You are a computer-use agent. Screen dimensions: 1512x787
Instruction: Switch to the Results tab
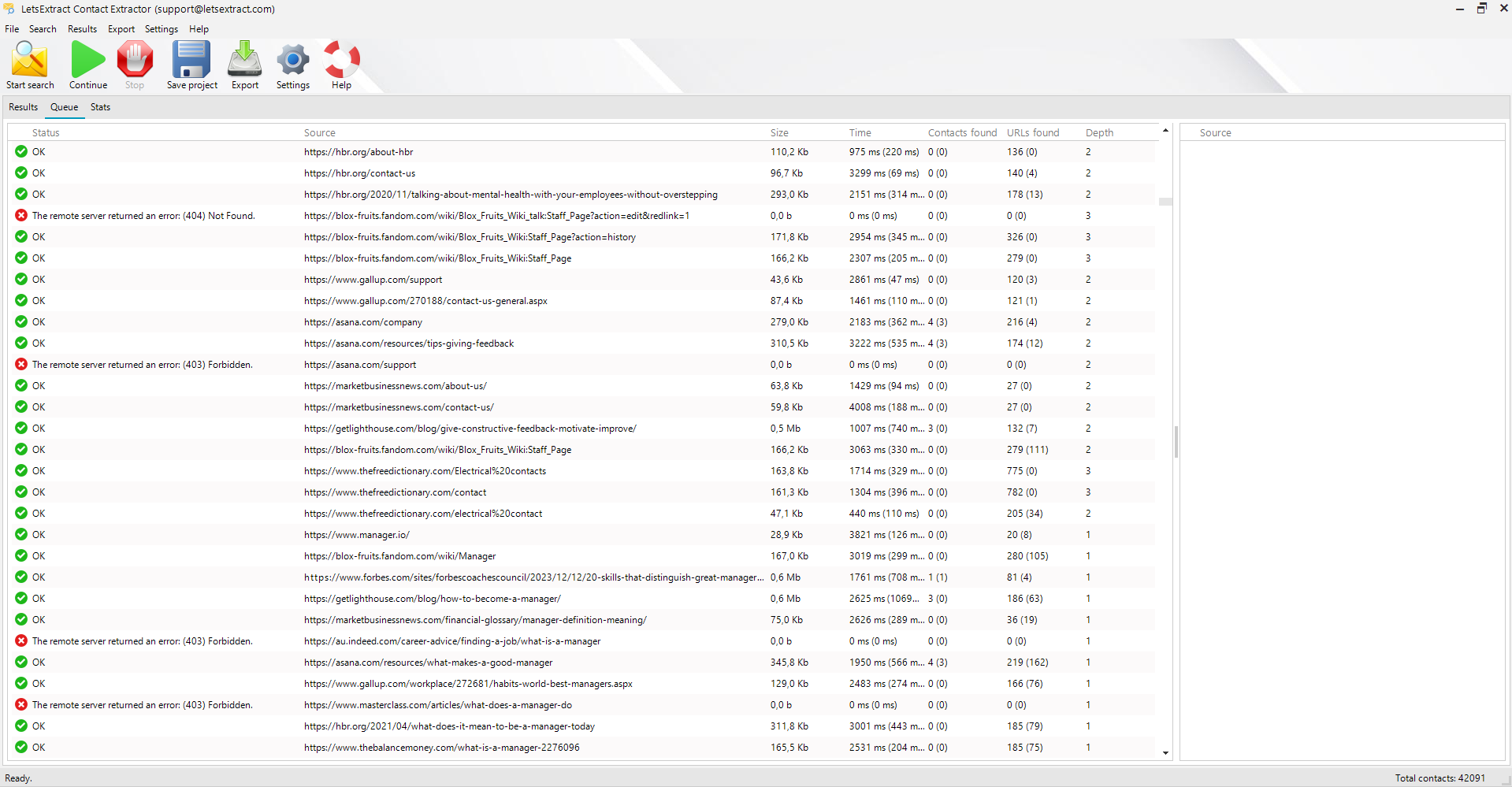[23, 107]
